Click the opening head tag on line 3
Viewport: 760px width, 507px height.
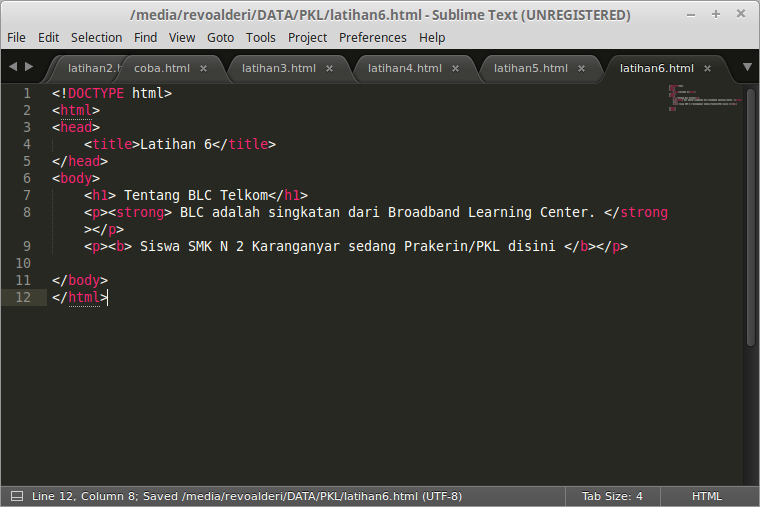[76, 127]
